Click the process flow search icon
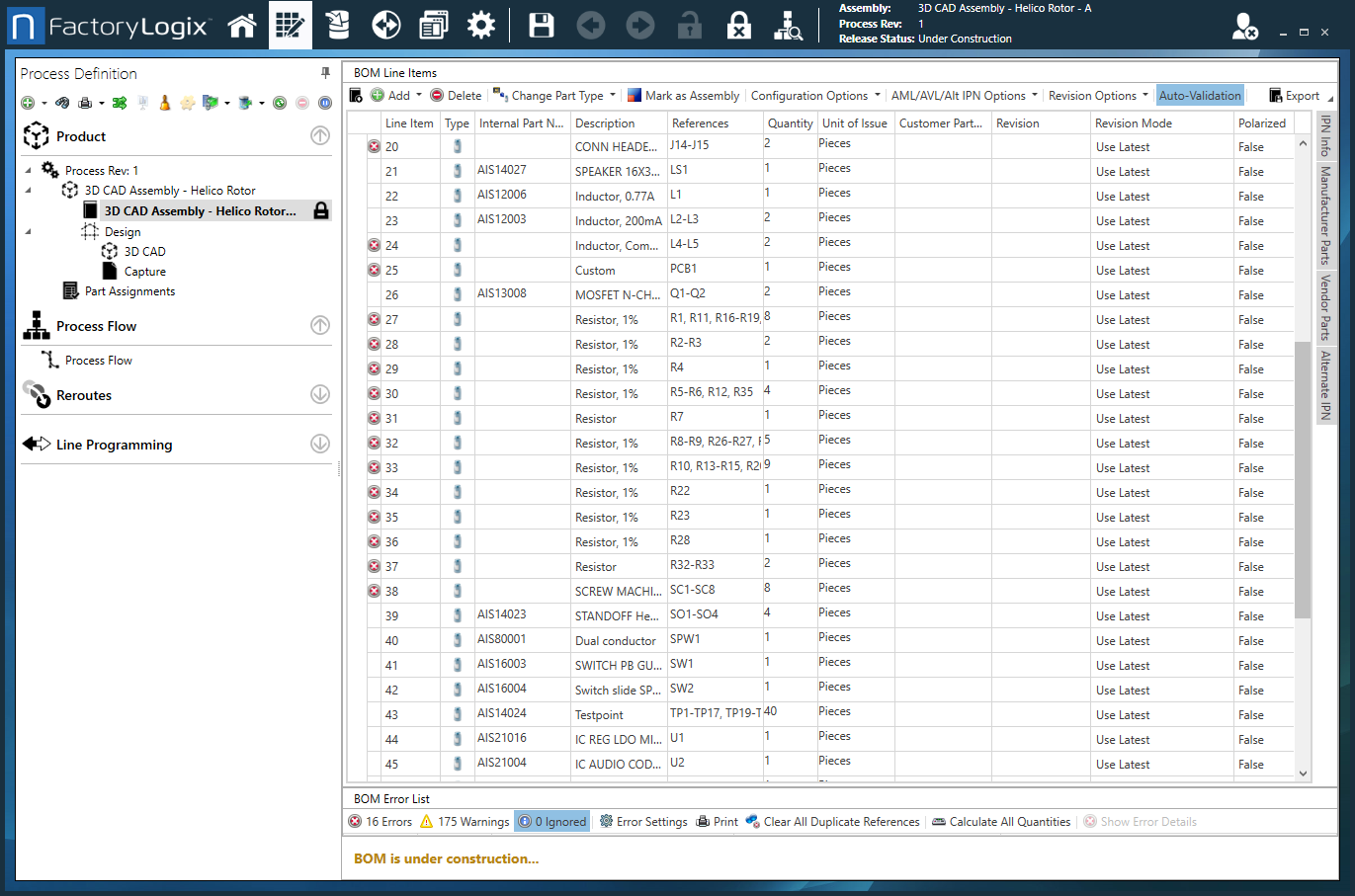Screen dimensions: 1355x896 pos(788,27)
